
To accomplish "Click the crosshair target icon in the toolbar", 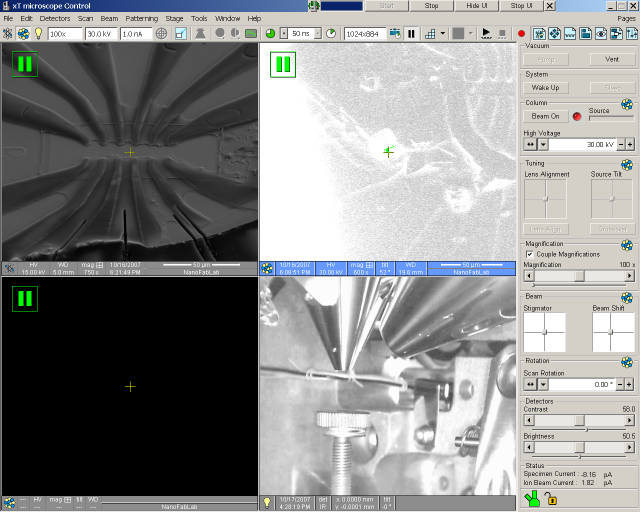I will (161, 33).
